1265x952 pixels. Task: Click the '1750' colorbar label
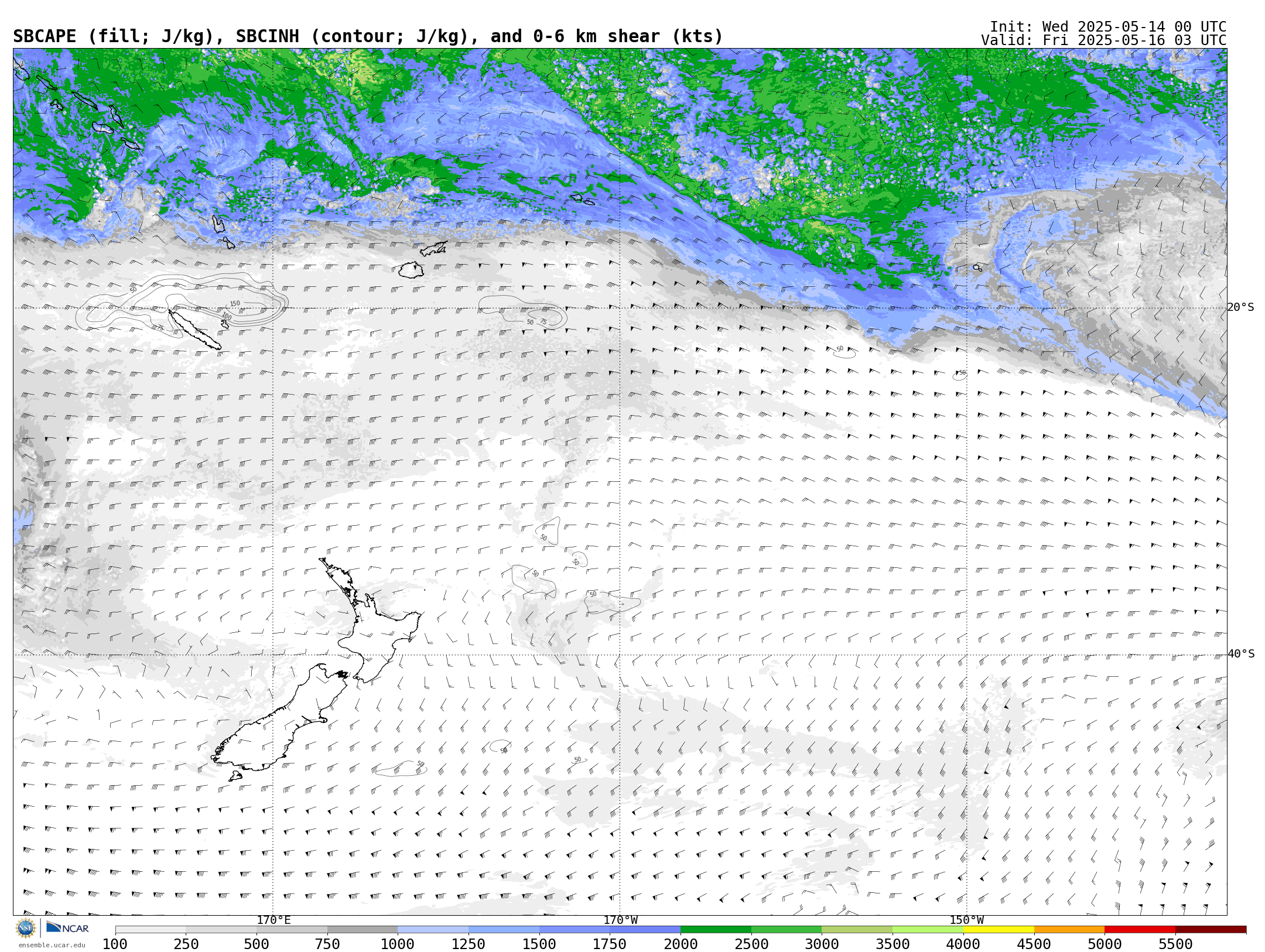[x=610, y=944]
